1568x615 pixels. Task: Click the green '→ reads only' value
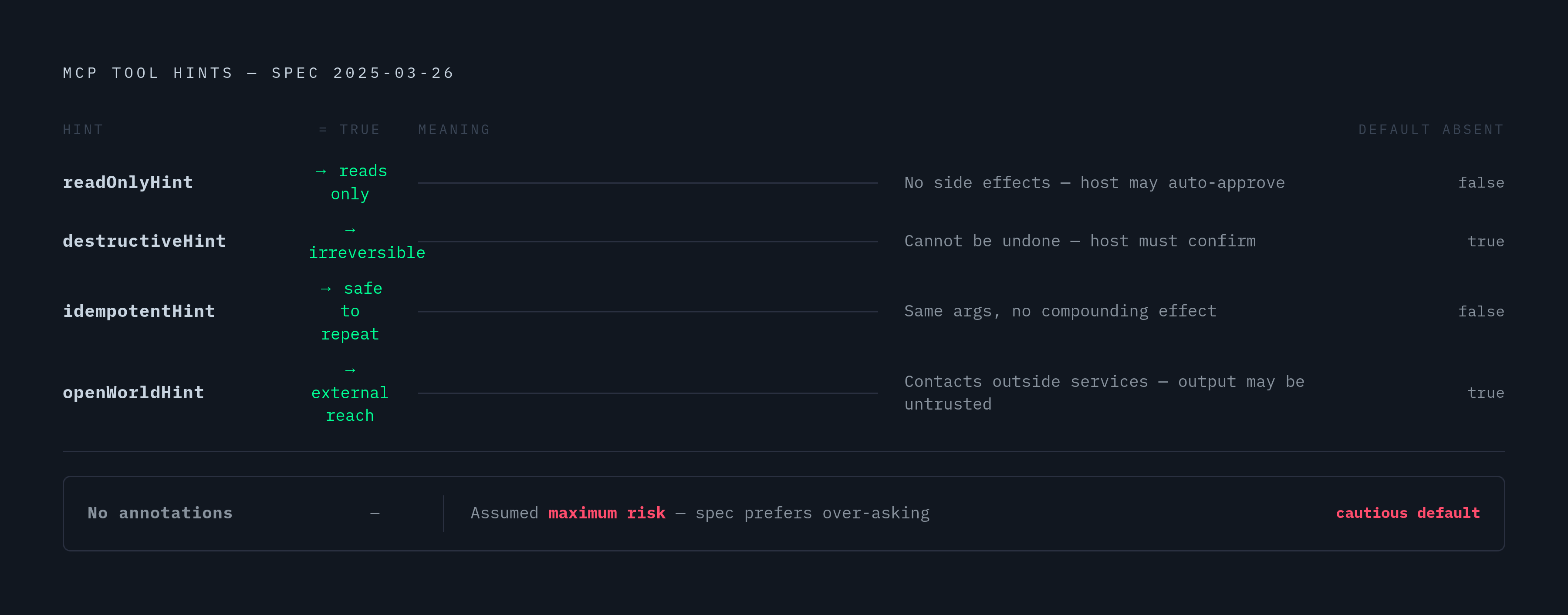pos(350,182)
